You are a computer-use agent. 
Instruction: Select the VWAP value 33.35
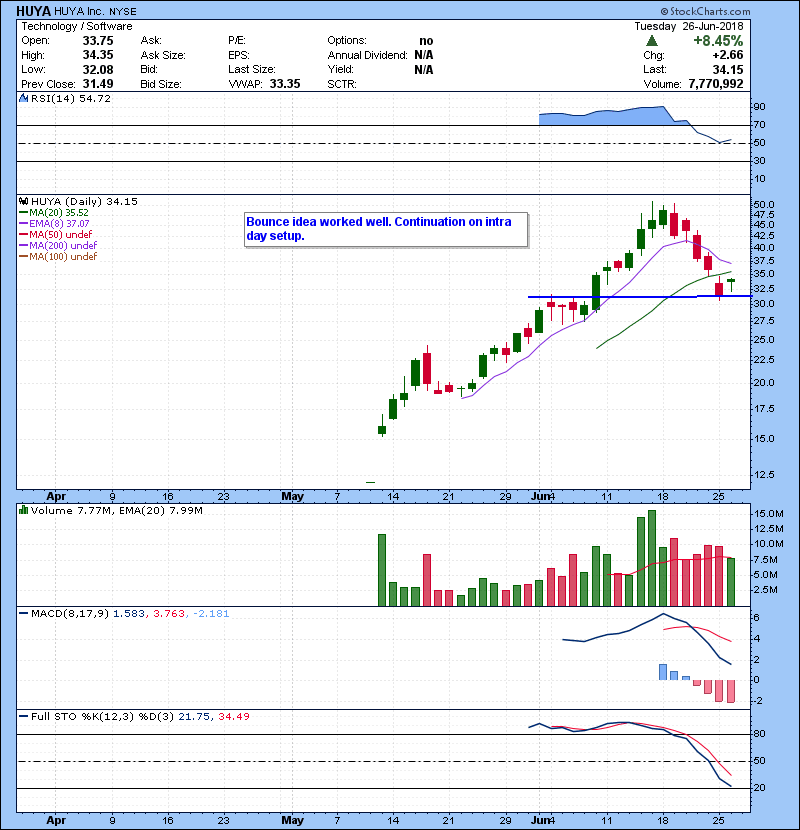tap(285, 84)
